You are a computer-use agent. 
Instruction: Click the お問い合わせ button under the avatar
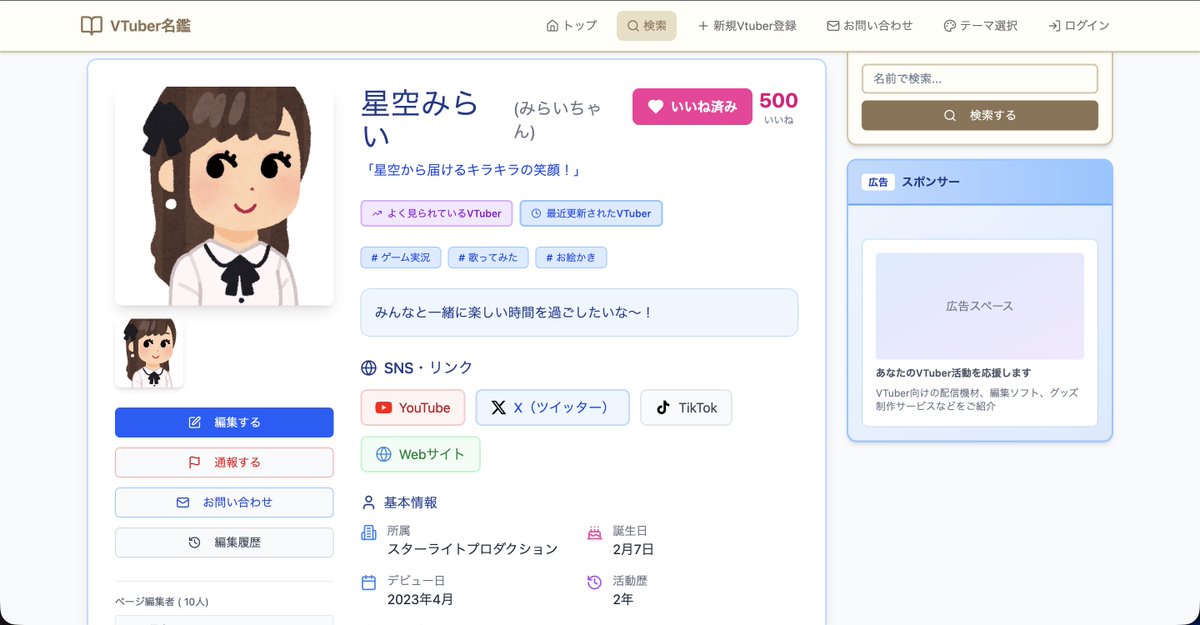[224, 502]
